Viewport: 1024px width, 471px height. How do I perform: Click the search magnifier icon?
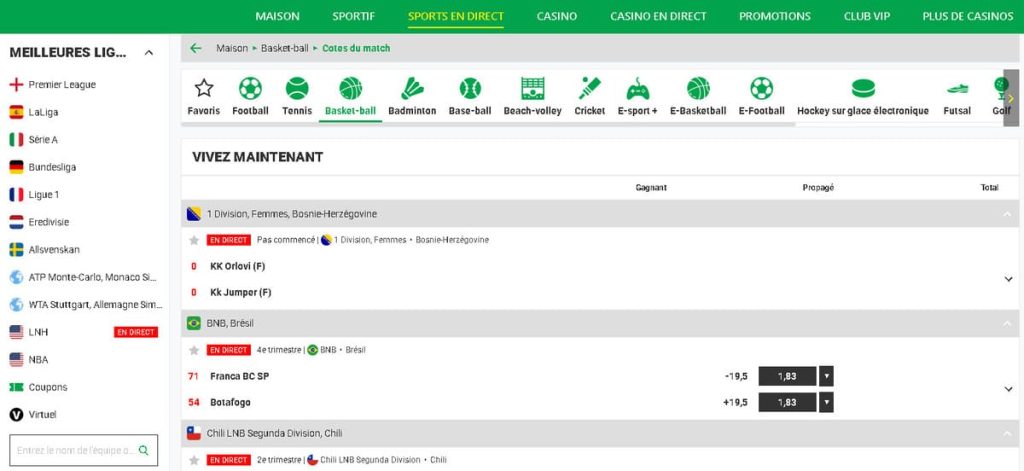(x=144, y=450)
